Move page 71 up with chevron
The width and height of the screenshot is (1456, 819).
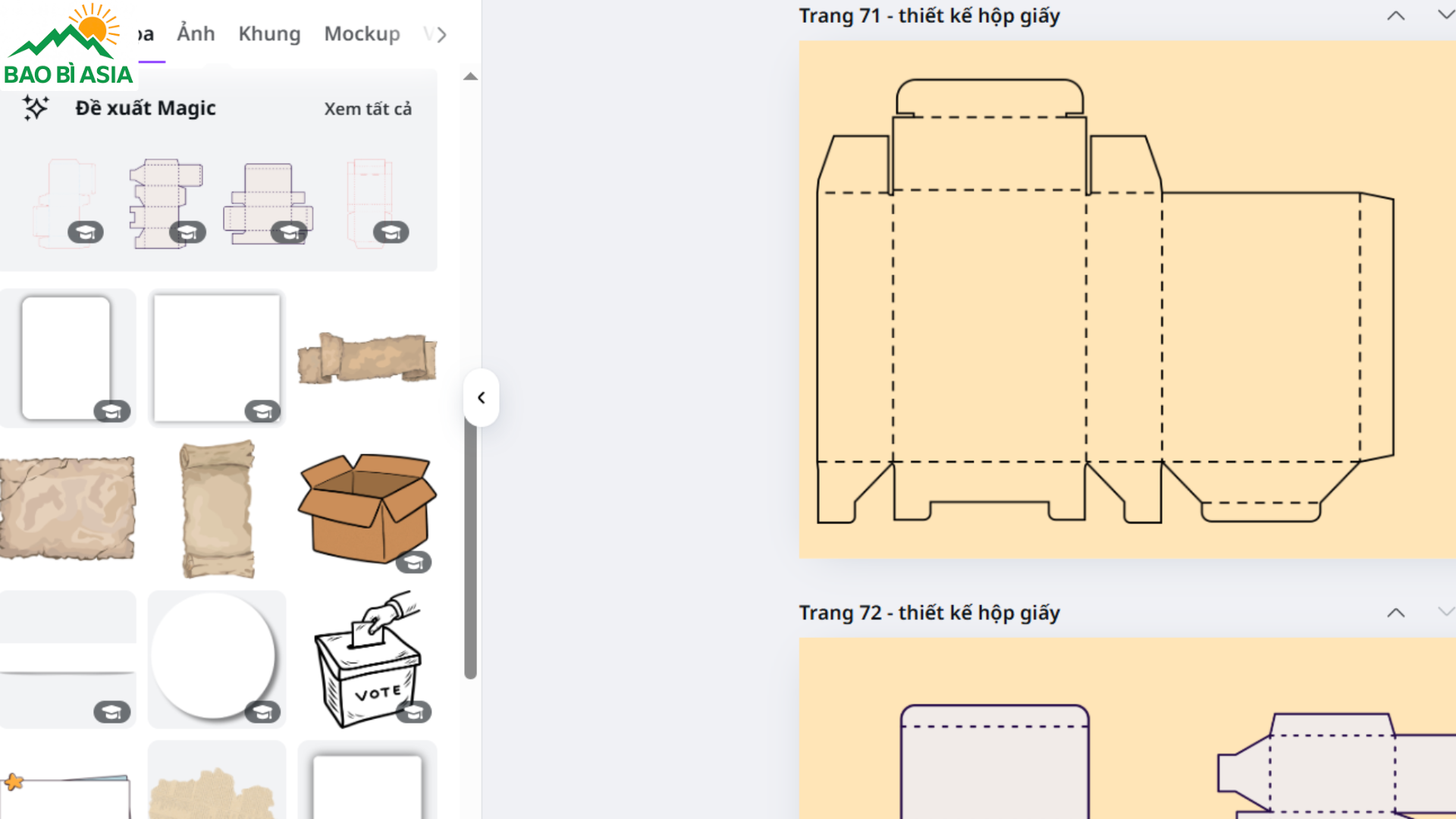click(1395, 16)
